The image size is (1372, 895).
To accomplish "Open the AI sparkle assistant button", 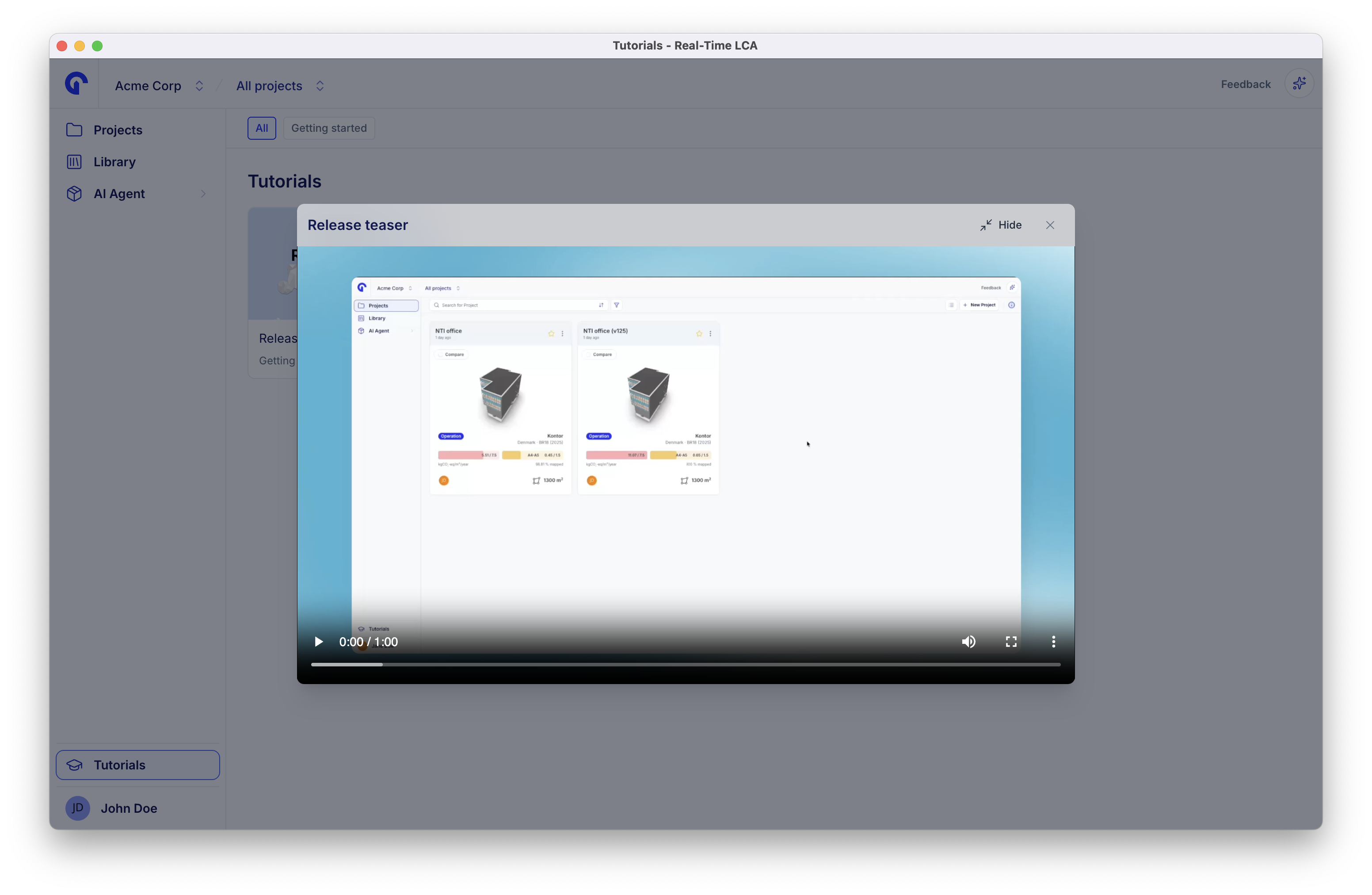I will tap(1299, 84).
